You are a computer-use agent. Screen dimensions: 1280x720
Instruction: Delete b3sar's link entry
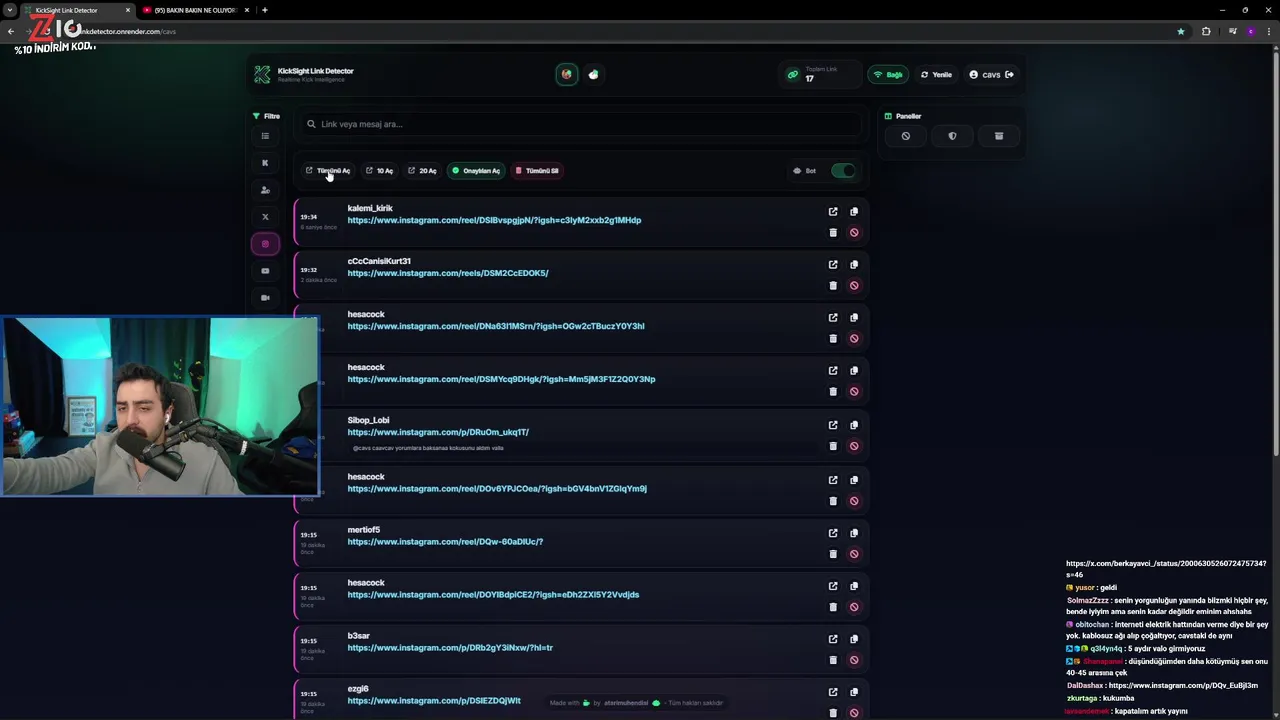pos(833,660)
